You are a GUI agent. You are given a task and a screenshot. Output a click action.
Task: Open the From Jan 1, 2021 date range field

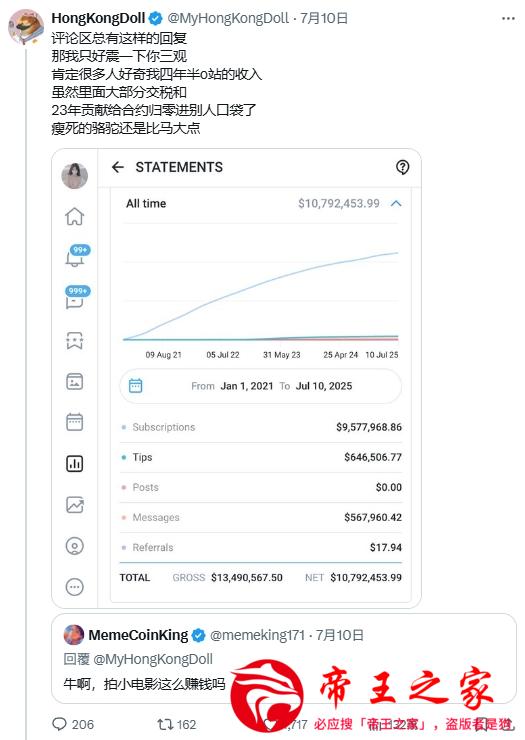coord(261,386)
